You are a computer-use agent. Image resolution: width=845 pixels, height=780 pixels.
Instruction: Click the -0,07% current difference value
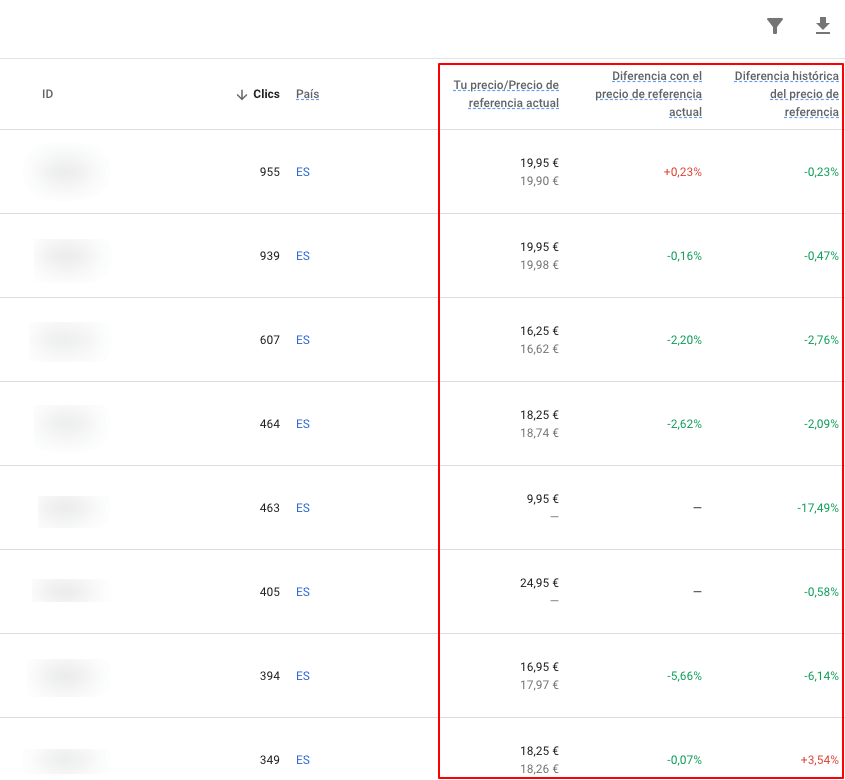[x=684, y=761]
